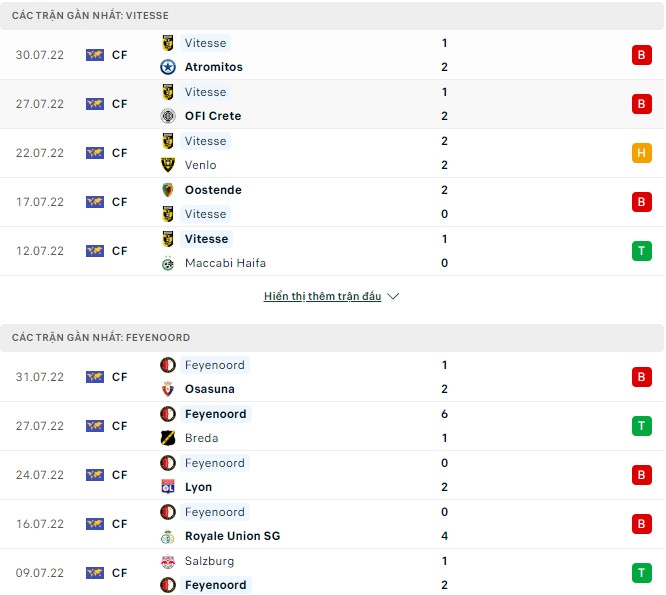Click the Venlo club badge
Screen dimensions: 666x595
pos(168,165)
